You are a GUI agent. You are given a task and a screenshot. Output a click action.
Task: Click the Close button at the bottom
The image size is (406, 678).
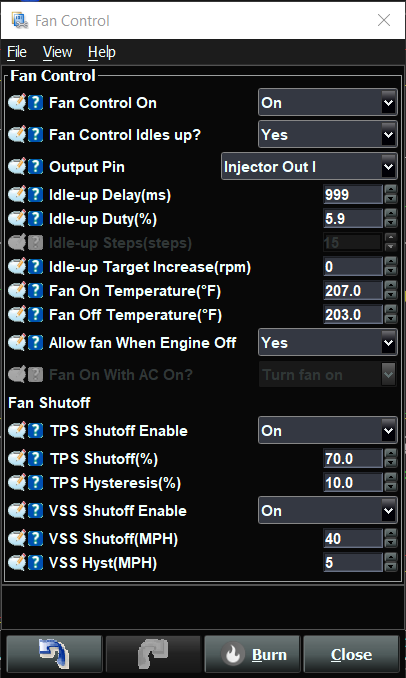point(351,654)
